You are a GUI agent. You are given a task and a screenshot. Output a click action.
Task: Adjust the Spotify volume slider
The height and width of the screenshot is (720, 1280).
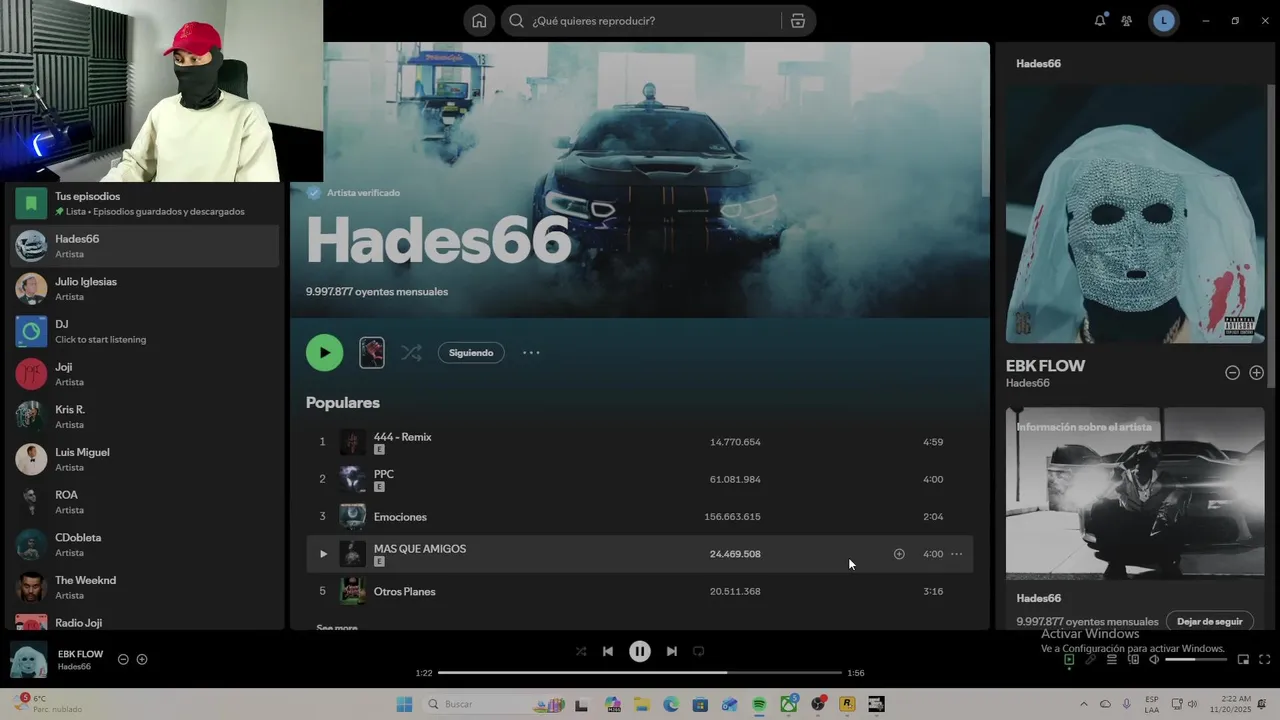[x=1195, y=660]
